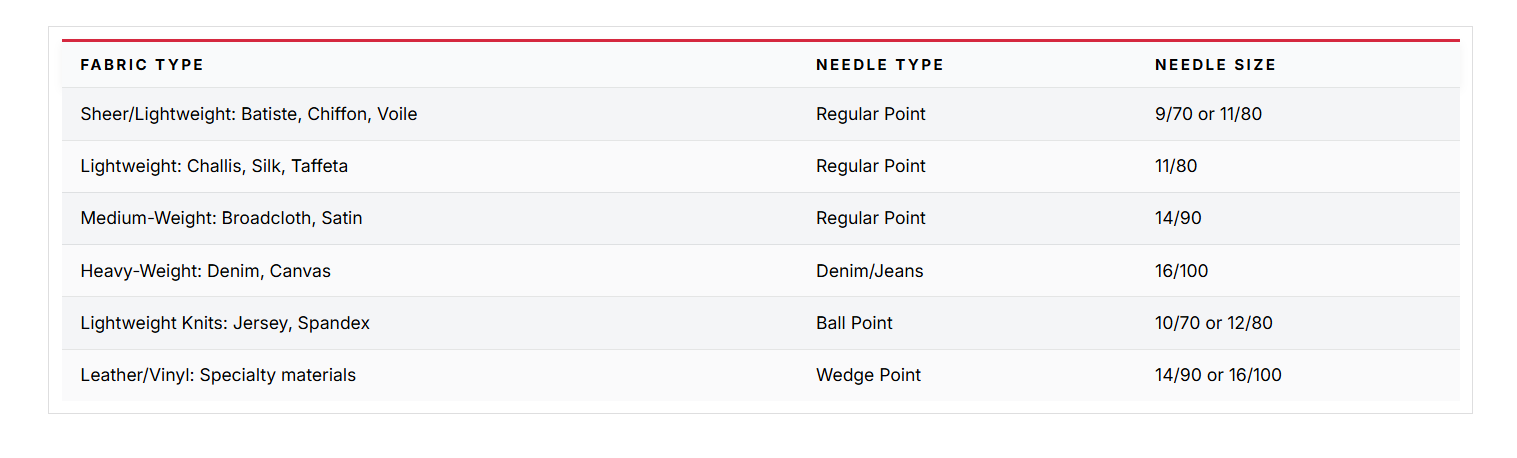Select the Leather/Vinyl Specialty materials cell

218,375
